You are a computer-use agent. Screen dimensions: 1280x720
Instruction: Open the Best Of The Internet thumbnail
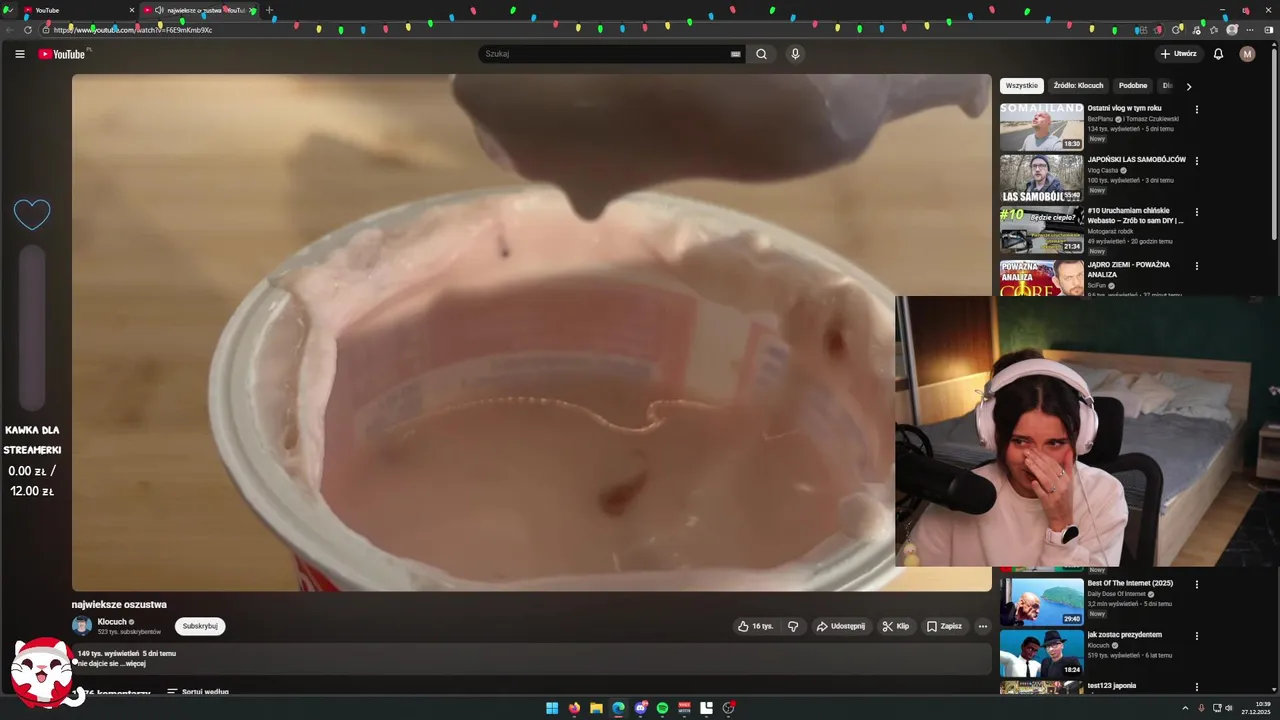tap(1041, 601)
